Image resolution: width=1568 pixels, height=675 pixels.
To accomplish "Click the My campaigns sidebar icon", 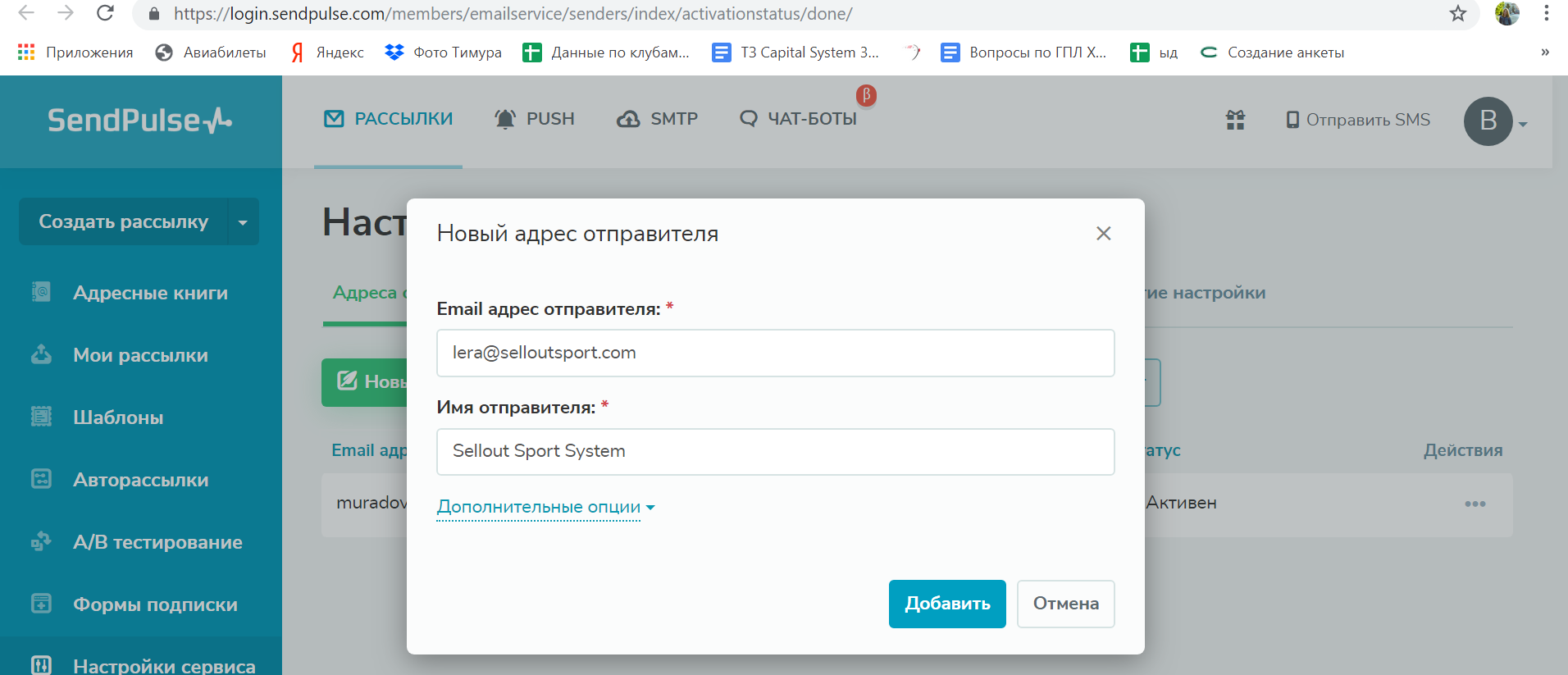I will [x=41, y=354].
